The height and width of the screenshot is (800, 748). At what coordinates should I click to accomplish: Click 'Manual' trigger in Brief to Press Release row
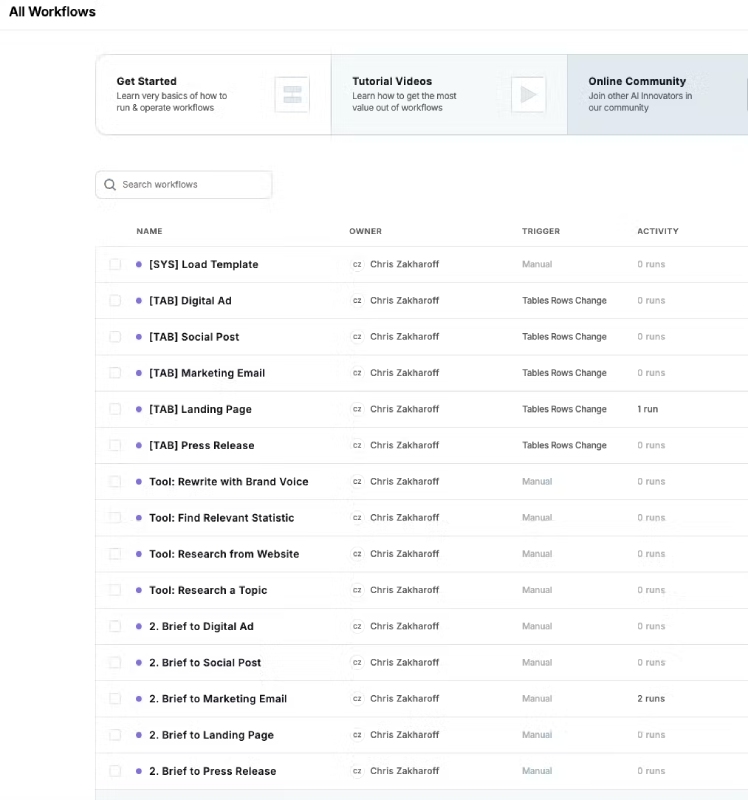[537, 771]
